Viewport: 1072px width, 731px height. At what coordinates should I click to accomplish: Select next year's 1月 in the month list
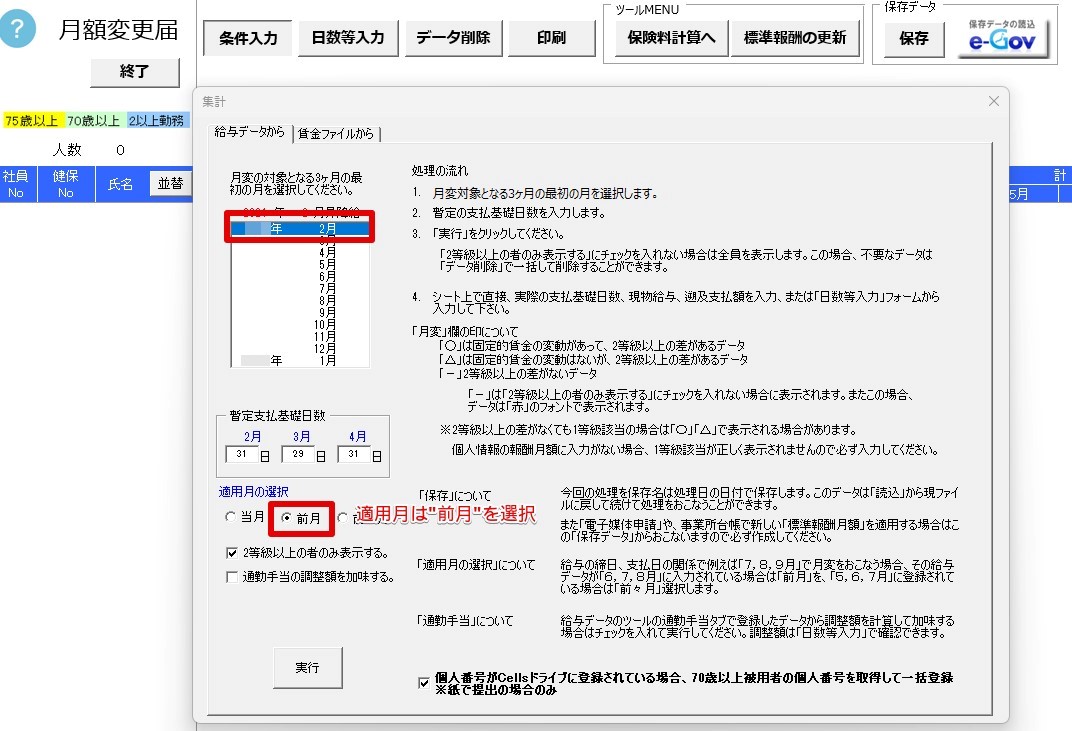click(x=300, y=360)
